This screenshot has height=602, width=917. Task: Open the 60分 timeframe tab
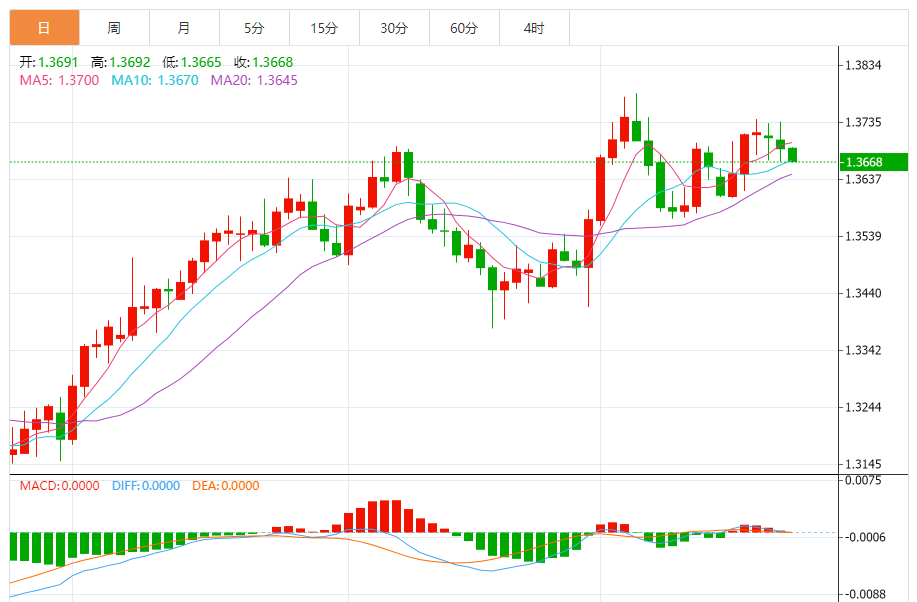click(x=464, y=27)
